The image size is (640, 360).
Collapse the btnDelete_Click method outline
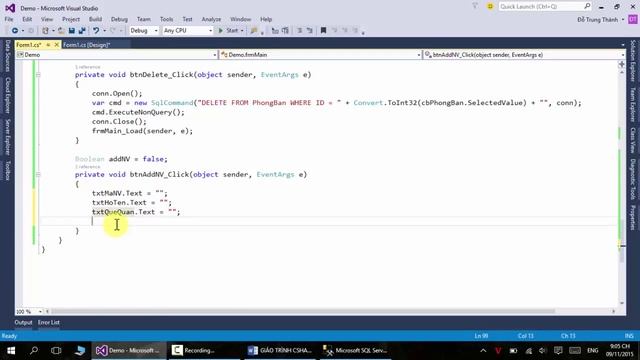(x=38, y=75)
